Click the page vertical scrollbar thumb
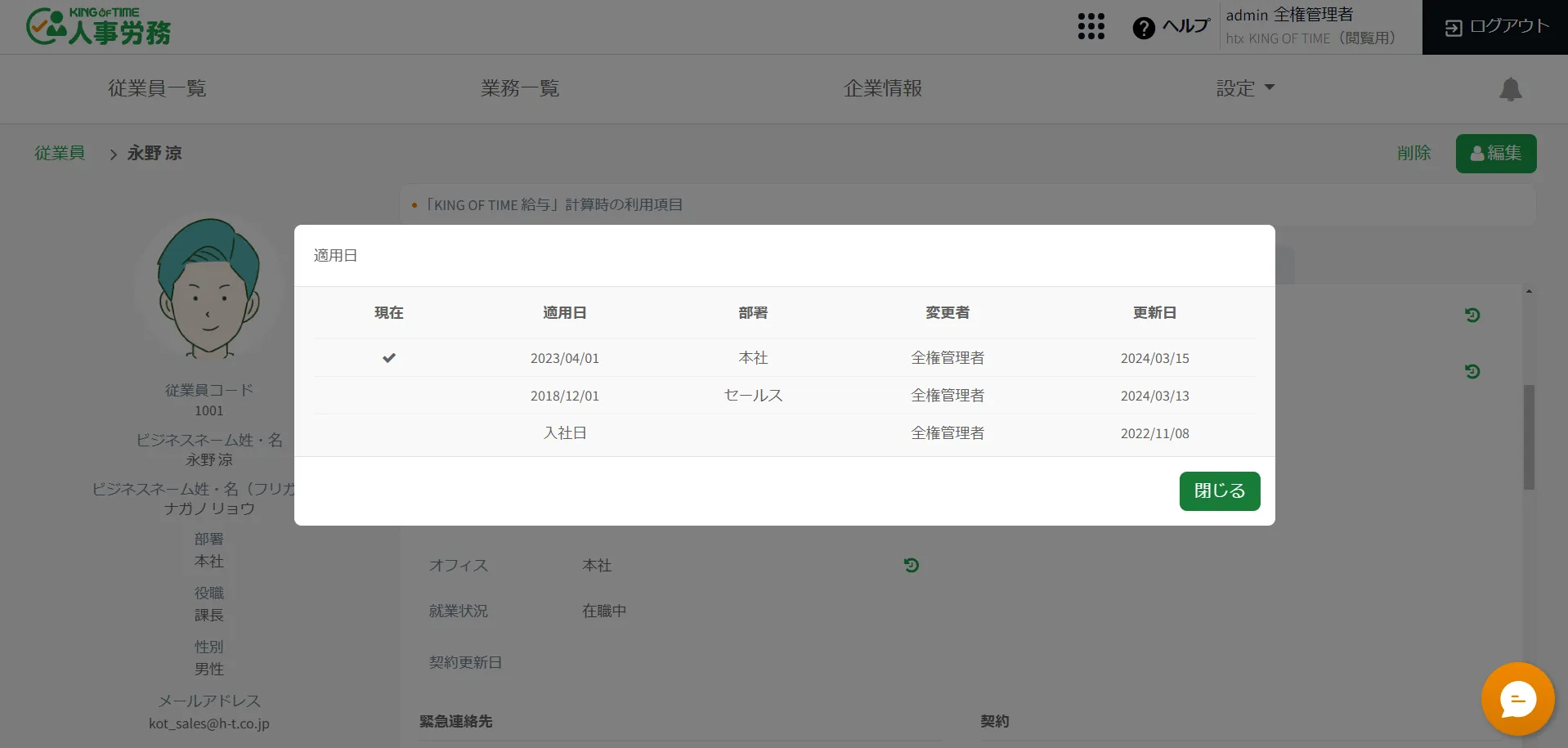Image resolution: width=1568 pixels, height=748 pixels. pyautogui.click(x=1529, y=437)
